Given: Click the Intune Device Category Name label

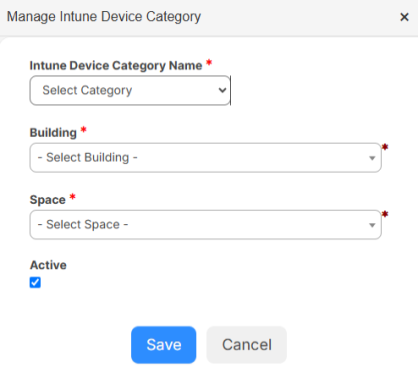Looking at the screenshot, I should 116,66.
